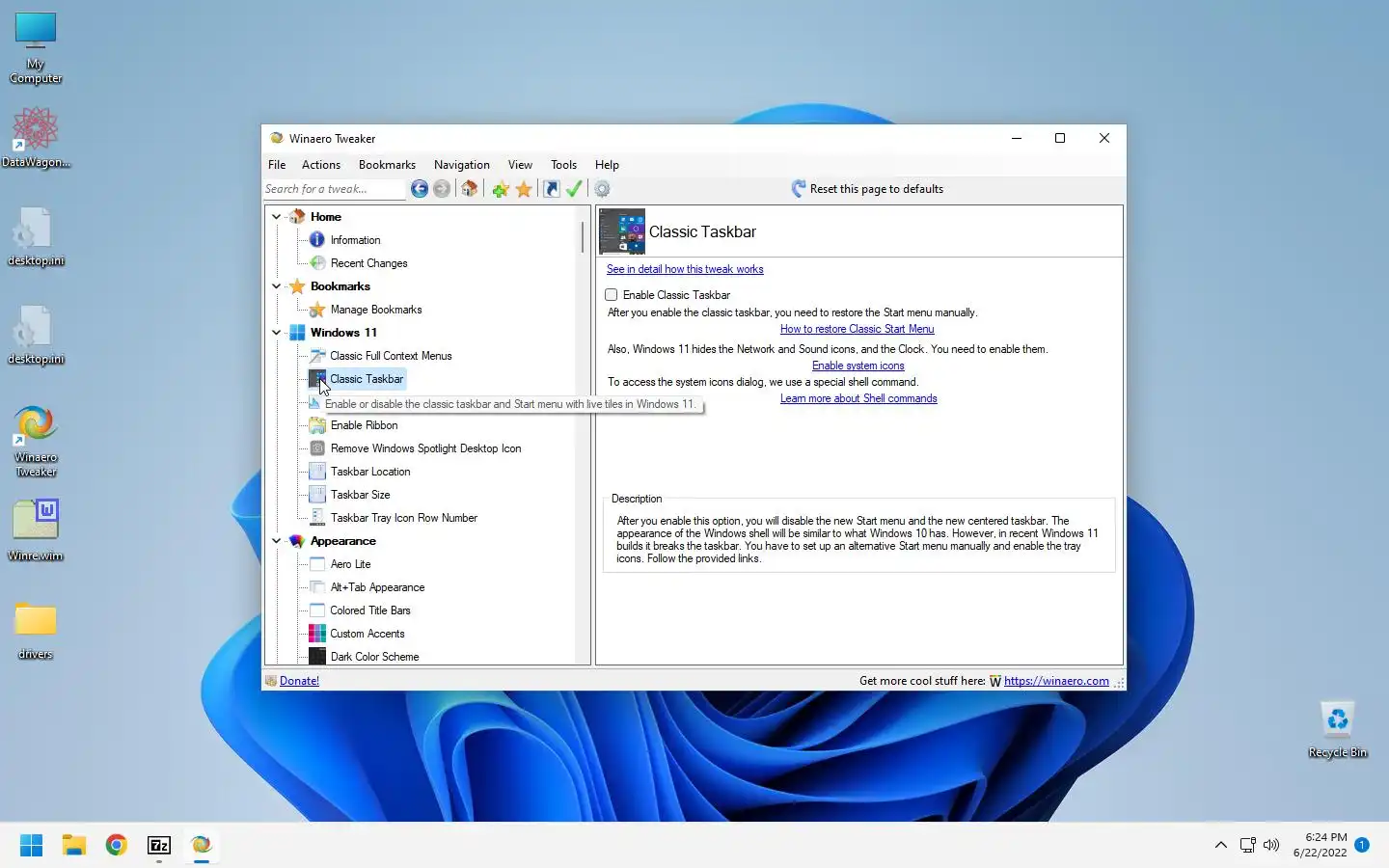Collapse the Windows 11 tree node

277,333
